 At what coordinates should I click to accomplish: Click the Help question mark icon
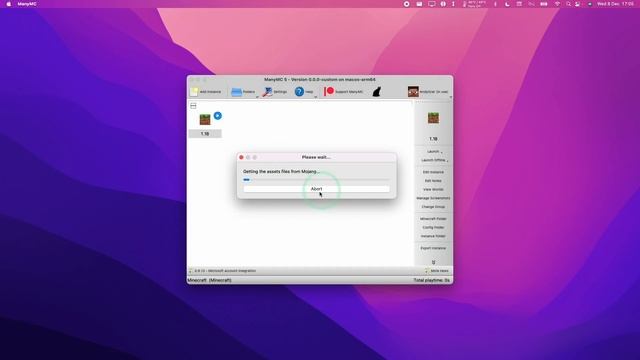pos(299,91)
